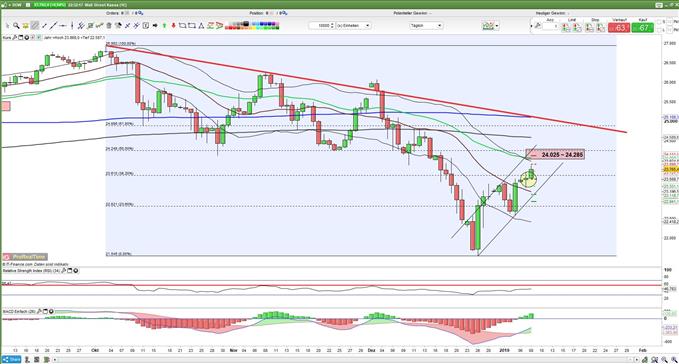Screen dimensions: 679x364
Task: Select the triangle drawing tool
Action: pyautogui.click(x=201, y=26)
